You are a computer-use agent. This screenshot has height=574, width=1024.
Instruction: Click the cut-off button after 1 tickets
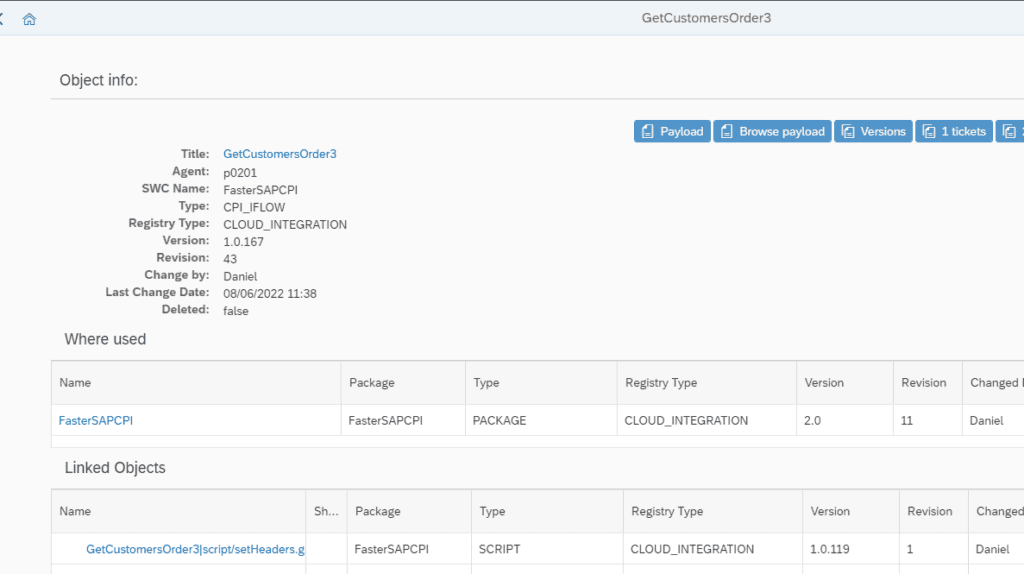tap(1010, 131)
